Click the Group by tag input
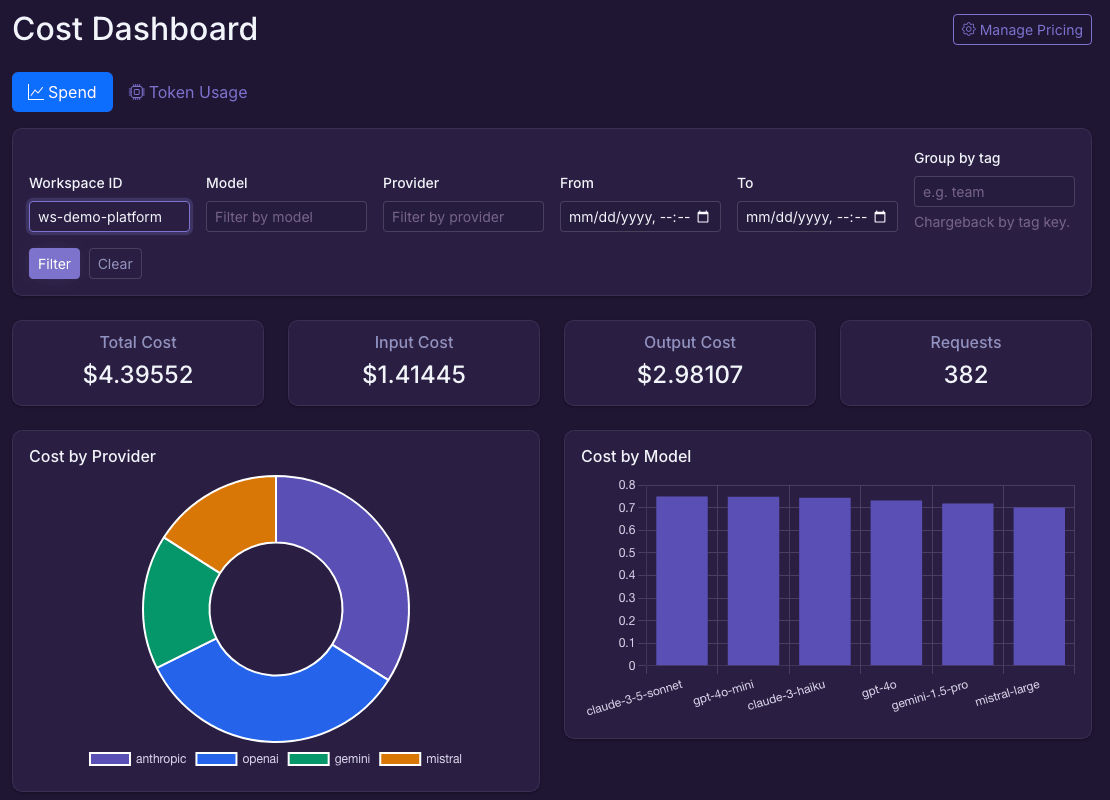 coord(994,192)
